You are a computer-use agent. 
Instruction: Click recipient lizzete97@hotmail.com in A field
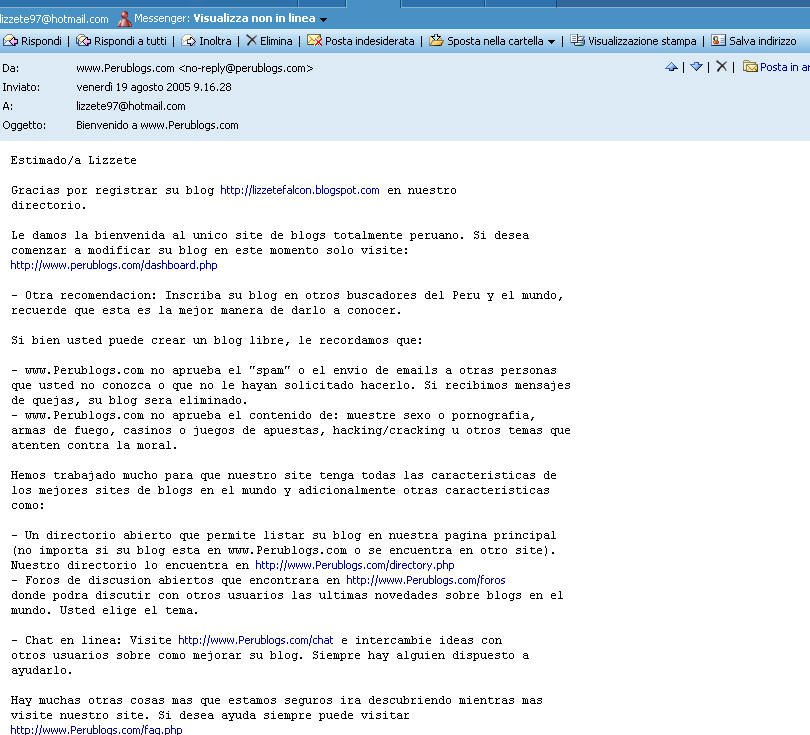[x=131, y=106]
